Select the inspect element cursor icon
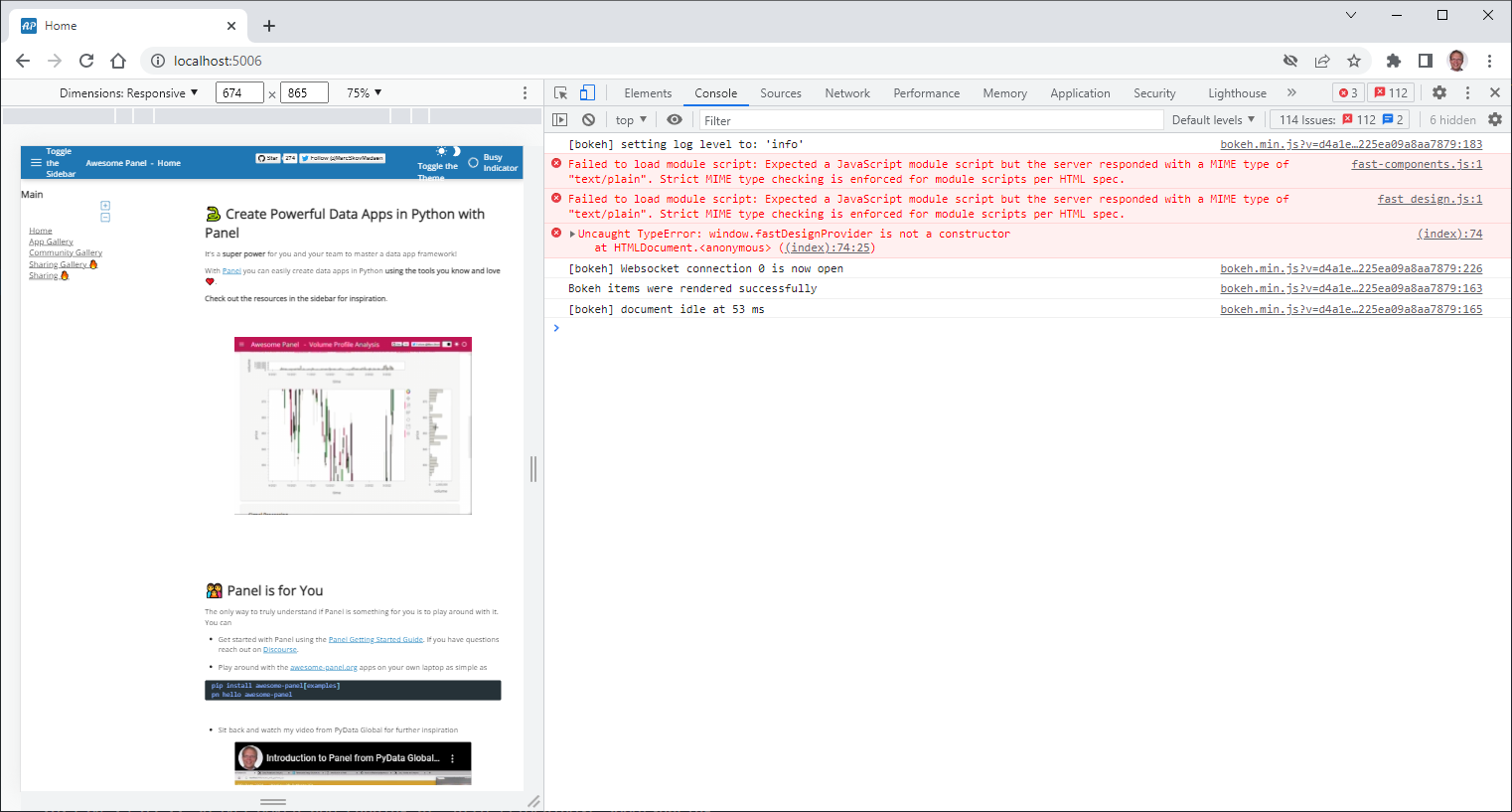The image size is (1512, 812). coord(561,93)
